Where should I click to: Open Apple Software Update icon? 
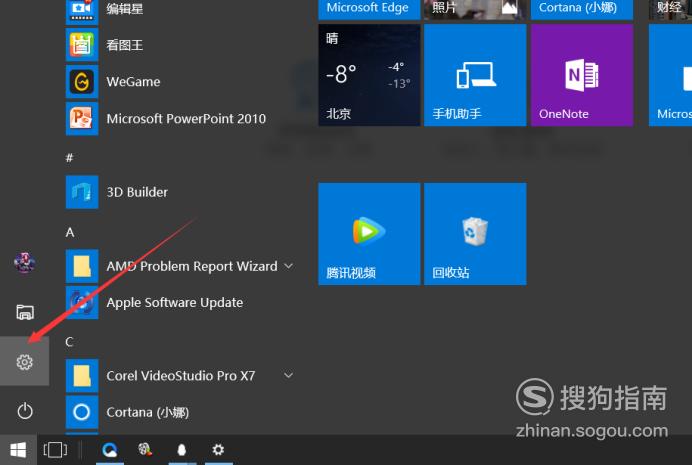click(x=82, y=302)
